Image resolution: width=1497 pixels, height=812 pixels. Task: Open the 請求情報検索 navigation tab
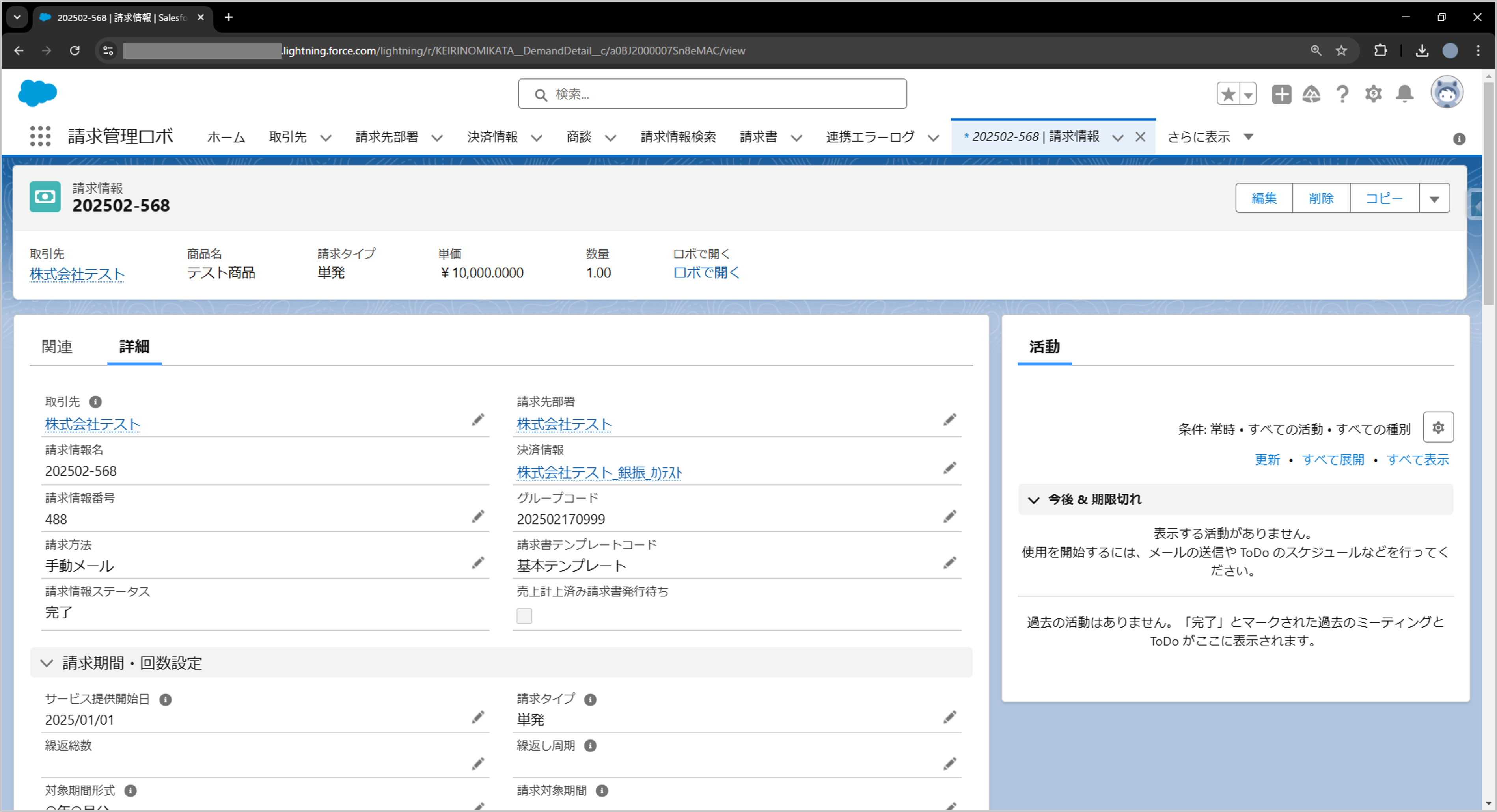(x=678, y=137)
